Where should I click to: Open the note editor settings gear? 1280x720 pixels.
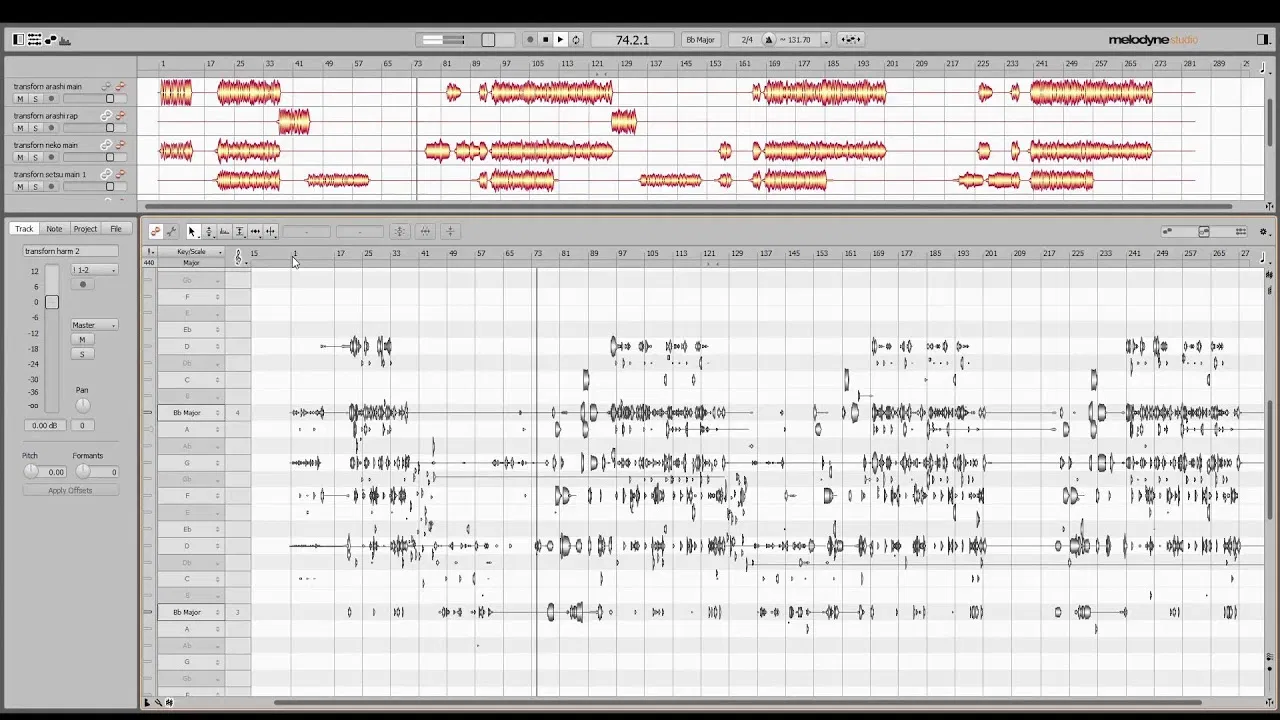pos(1263,232)
